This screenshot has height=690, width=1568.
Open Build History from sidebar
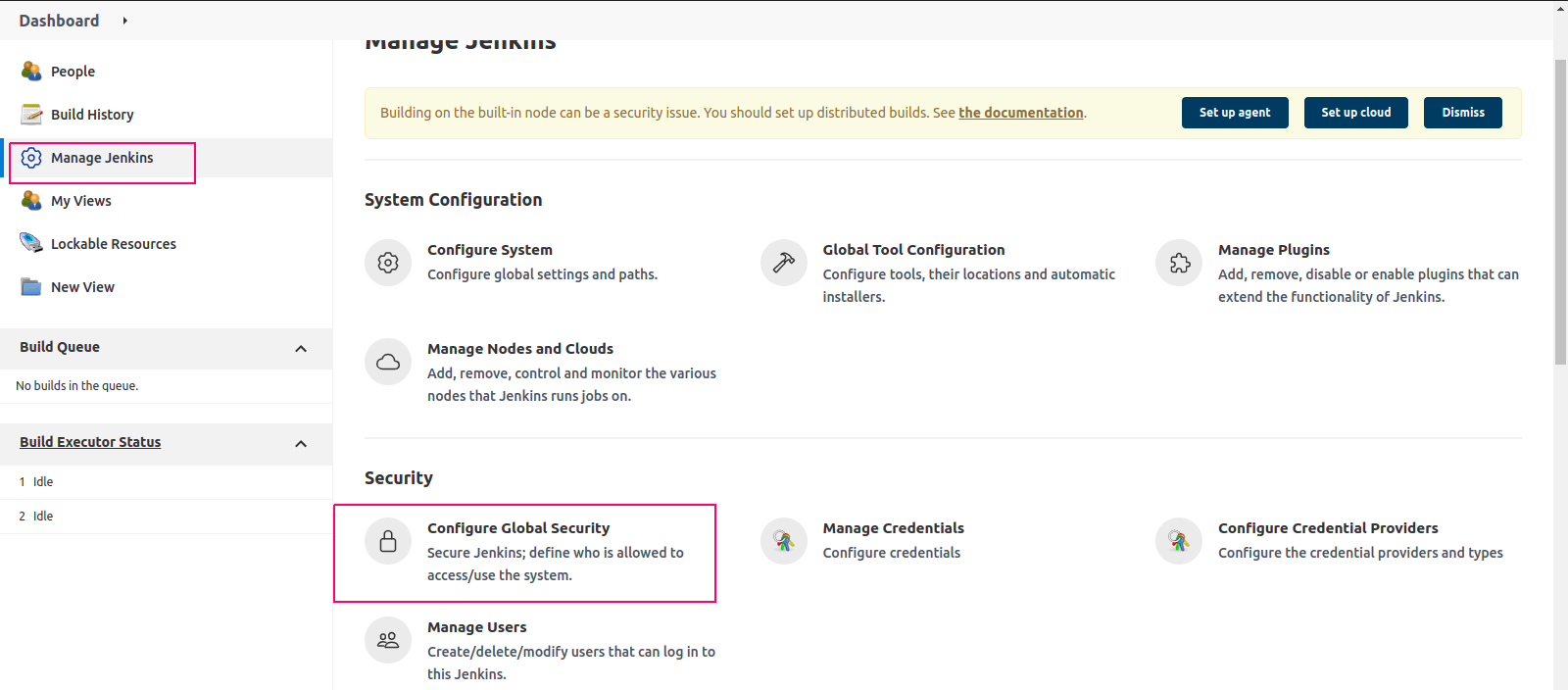(x=92, y=115)
